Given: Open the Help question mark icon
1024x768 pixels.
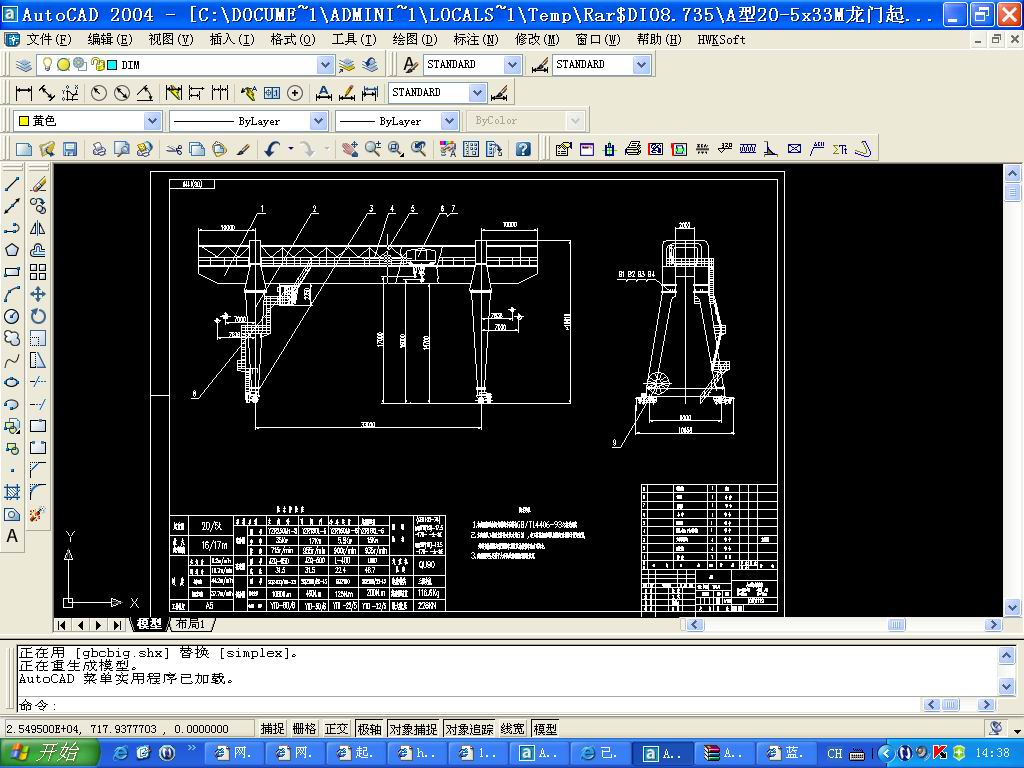Looking at the screenshot, I should pyautogui.click(x=522, y=149).
